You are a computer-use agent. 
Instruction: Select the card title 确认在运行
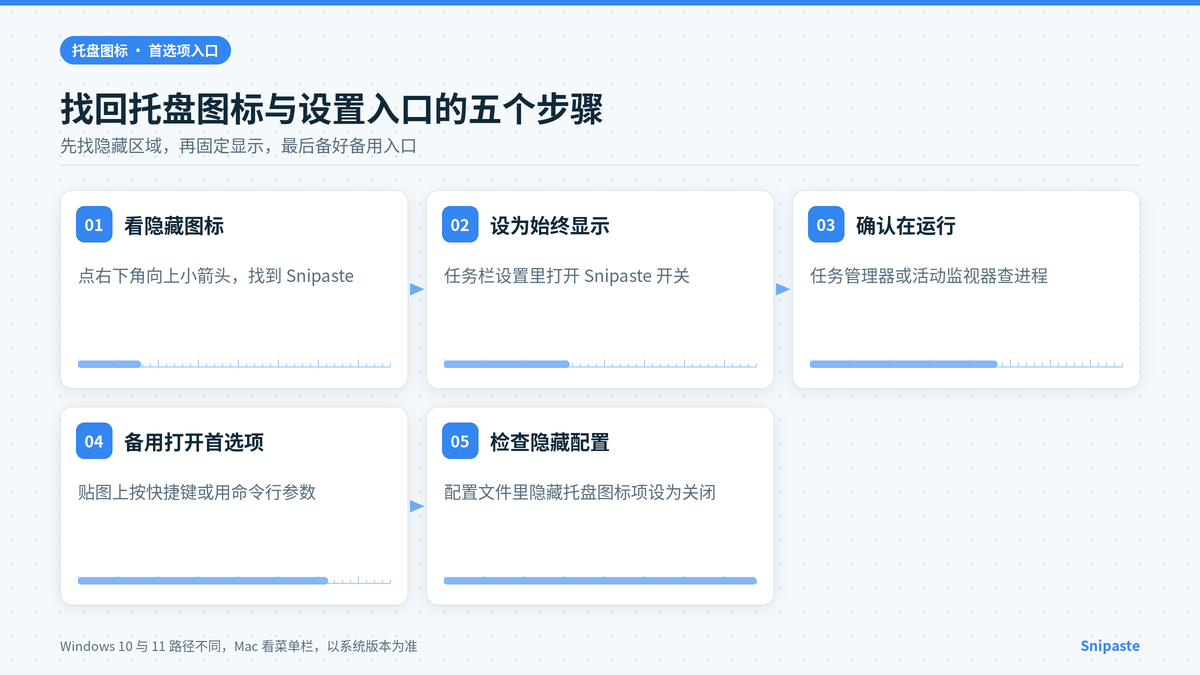(x=906, y=226)
